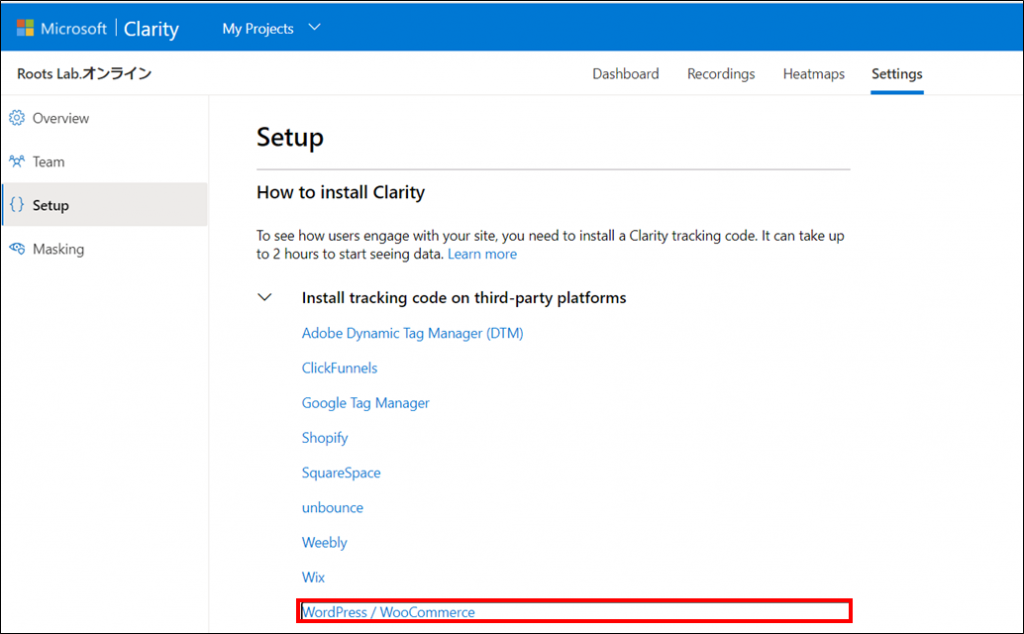Collapse the third-party platforms install section

(x=265, y=298)
